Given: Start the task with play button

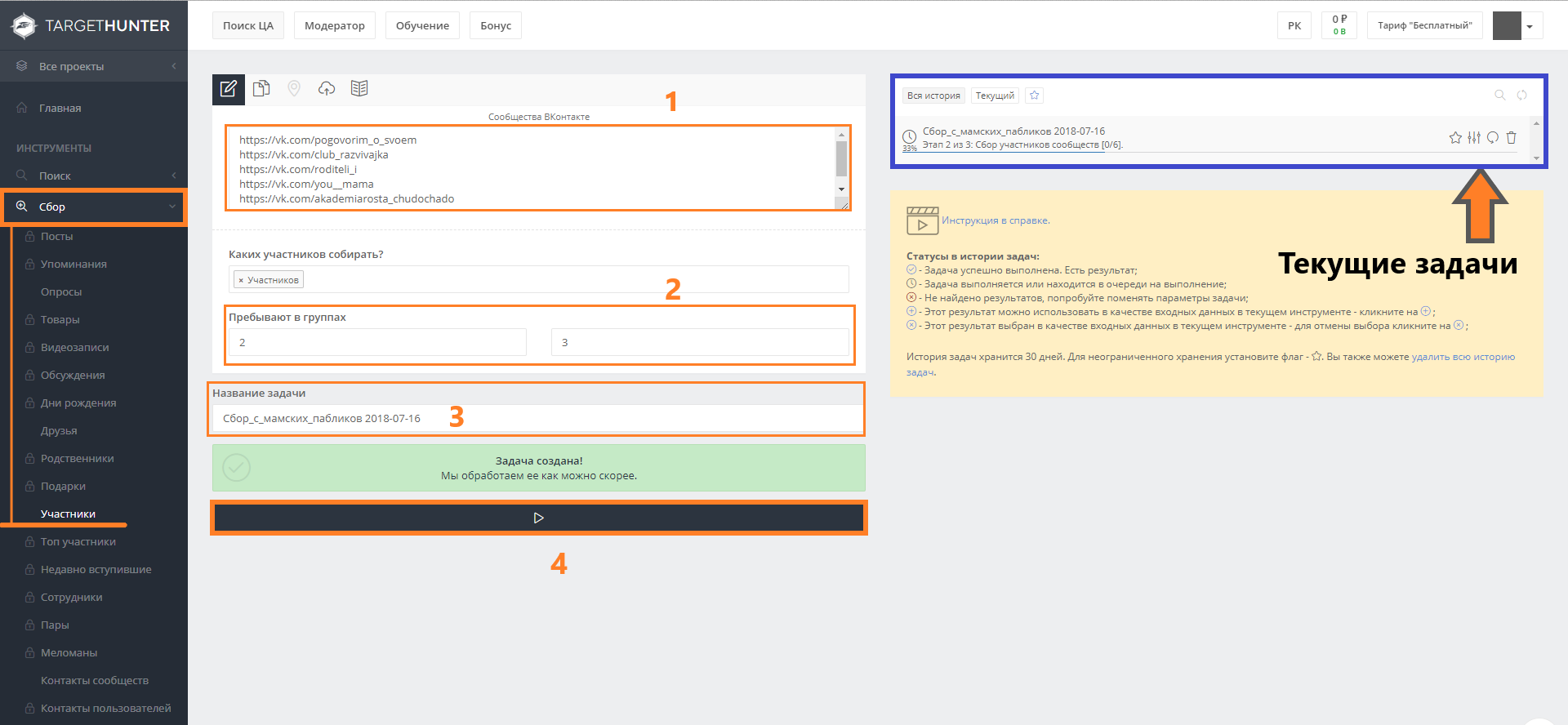Looking at the screenshot, I should click(x=539, y=518).
